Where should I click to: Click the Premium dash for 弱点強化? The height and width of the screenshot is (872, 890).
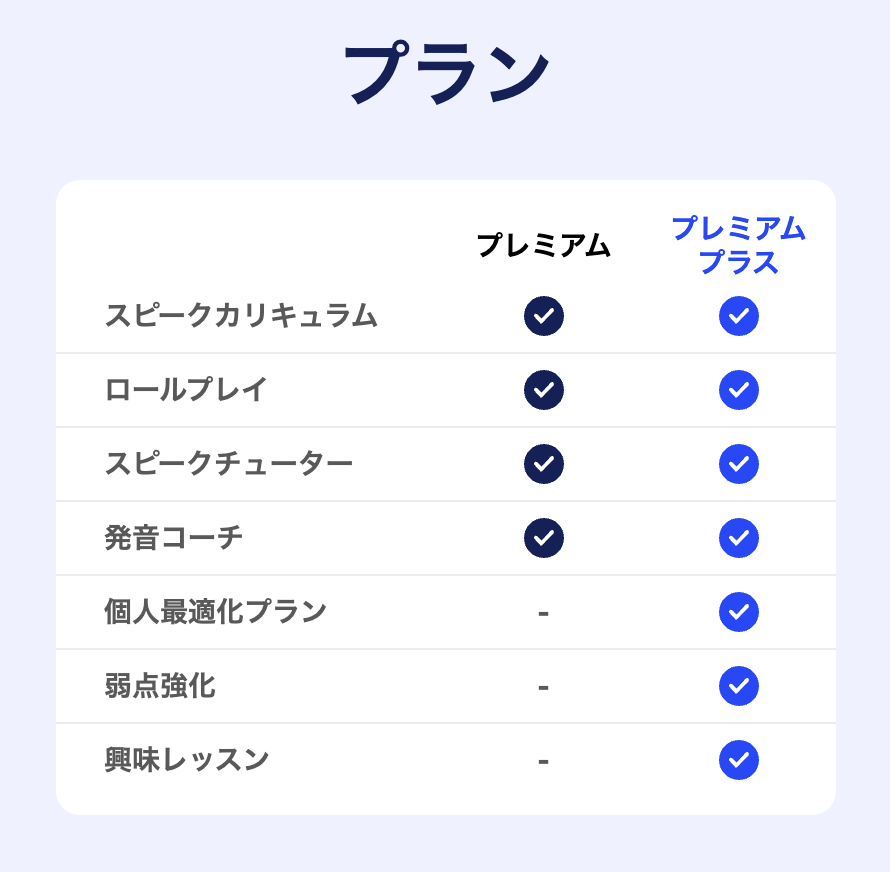(543, 687)
